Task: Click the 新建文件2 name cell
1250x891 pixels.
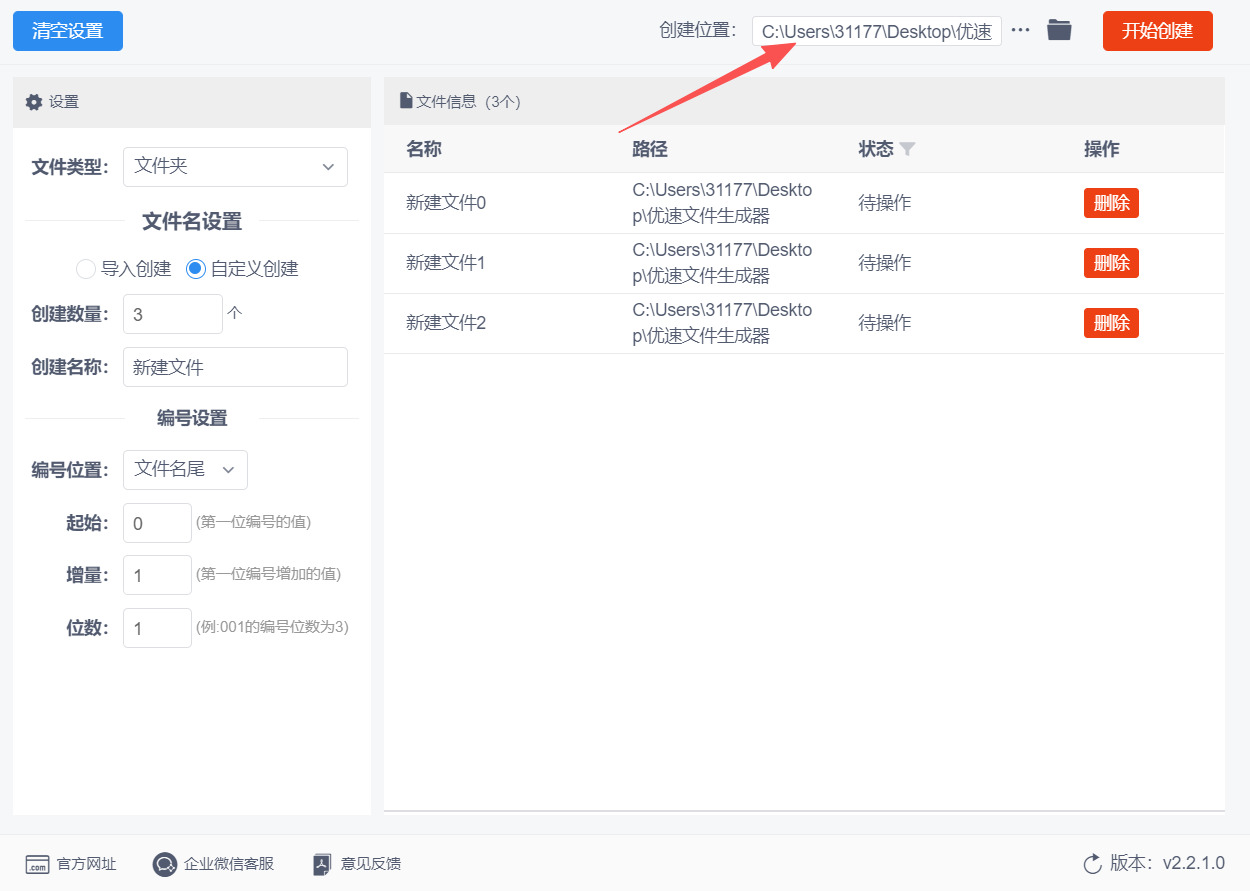Action: [446, 323]
